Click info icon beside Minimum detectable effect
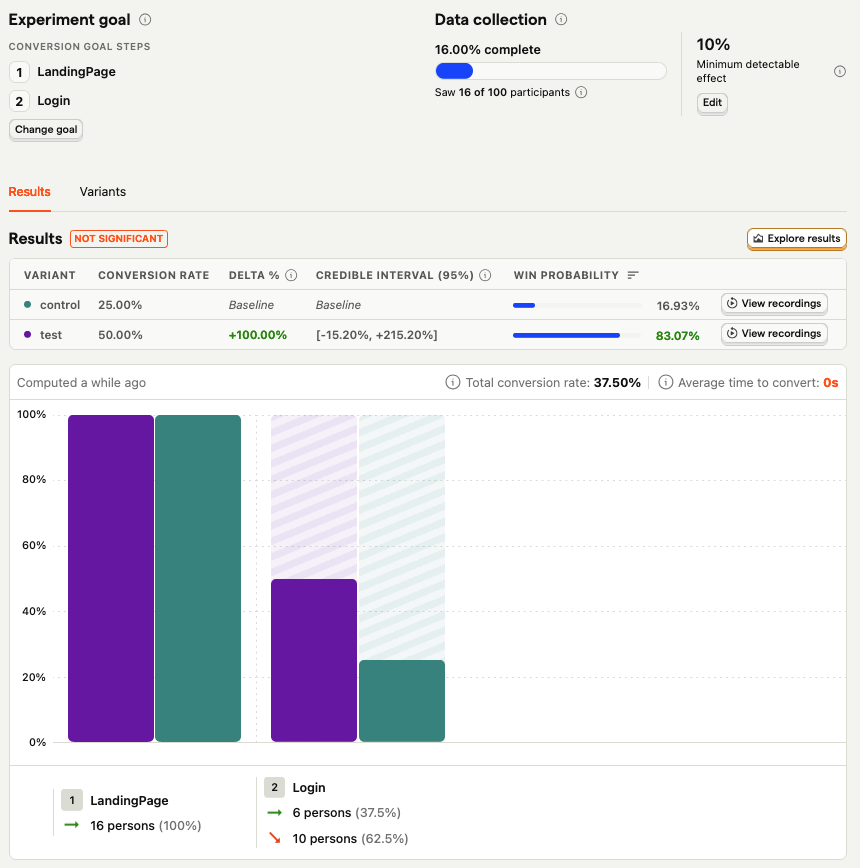The image size is (860, 868). (840, 71)
